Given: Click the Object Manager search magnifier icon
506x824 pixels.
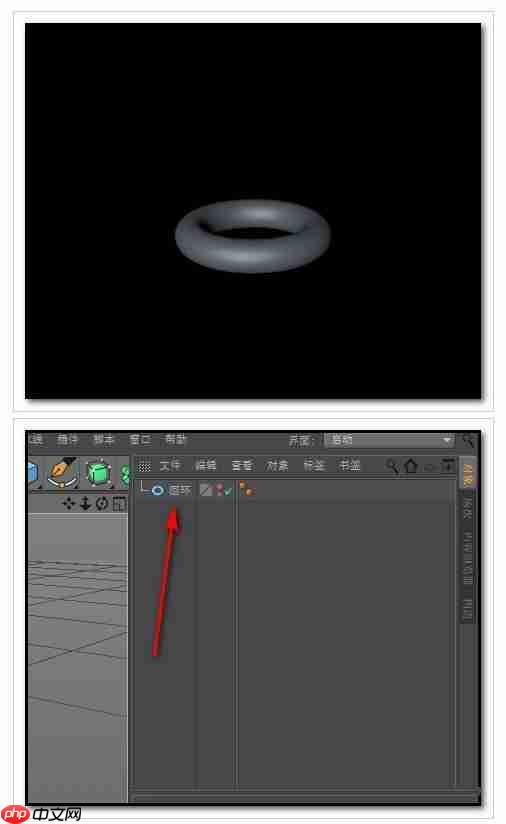Looking at the screenshot, I should coord(392,466).
